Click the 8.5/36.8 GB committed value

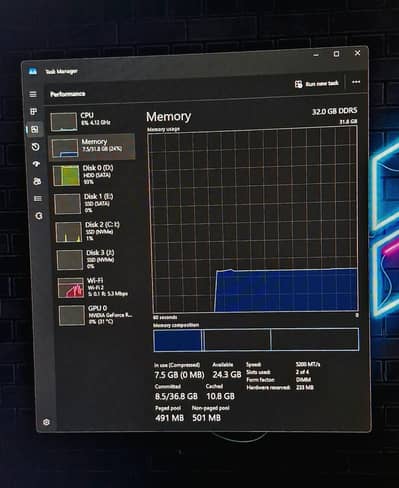coord(176,396)
